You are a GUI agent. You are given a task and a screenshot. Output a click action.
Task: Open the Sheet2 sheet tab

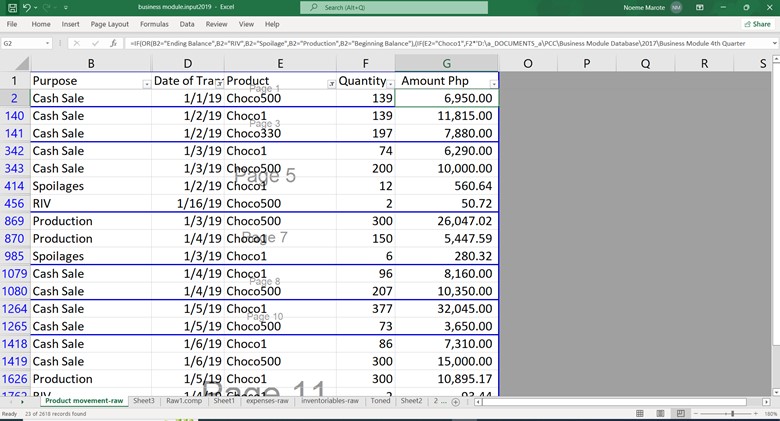411,401
